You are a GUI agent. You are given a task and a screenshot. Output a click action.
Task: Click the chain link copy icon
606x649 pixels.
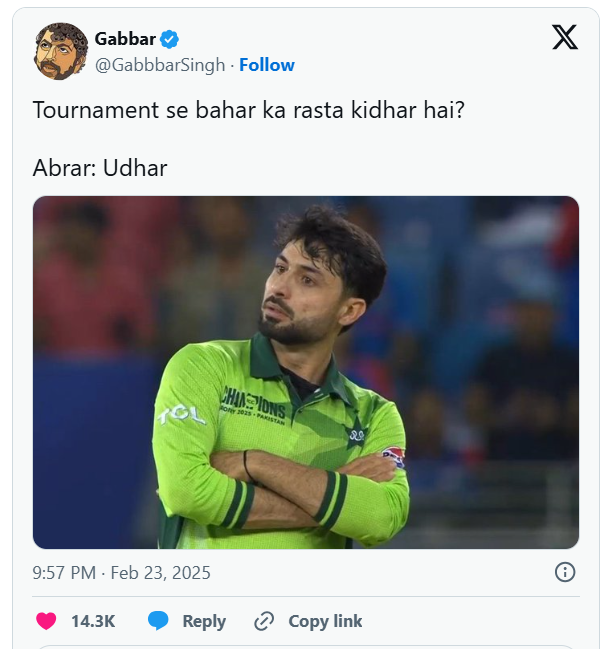point(264,621)
